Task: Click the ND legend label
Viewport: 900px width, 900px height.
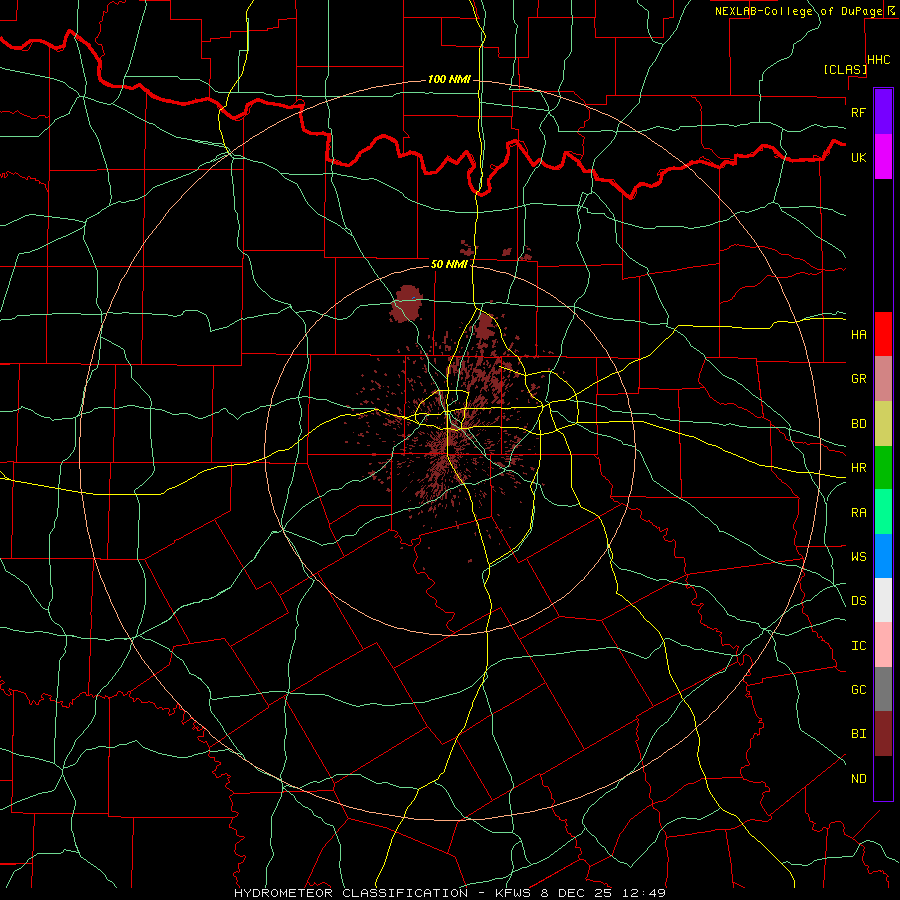Action: [x=858, y=779]
